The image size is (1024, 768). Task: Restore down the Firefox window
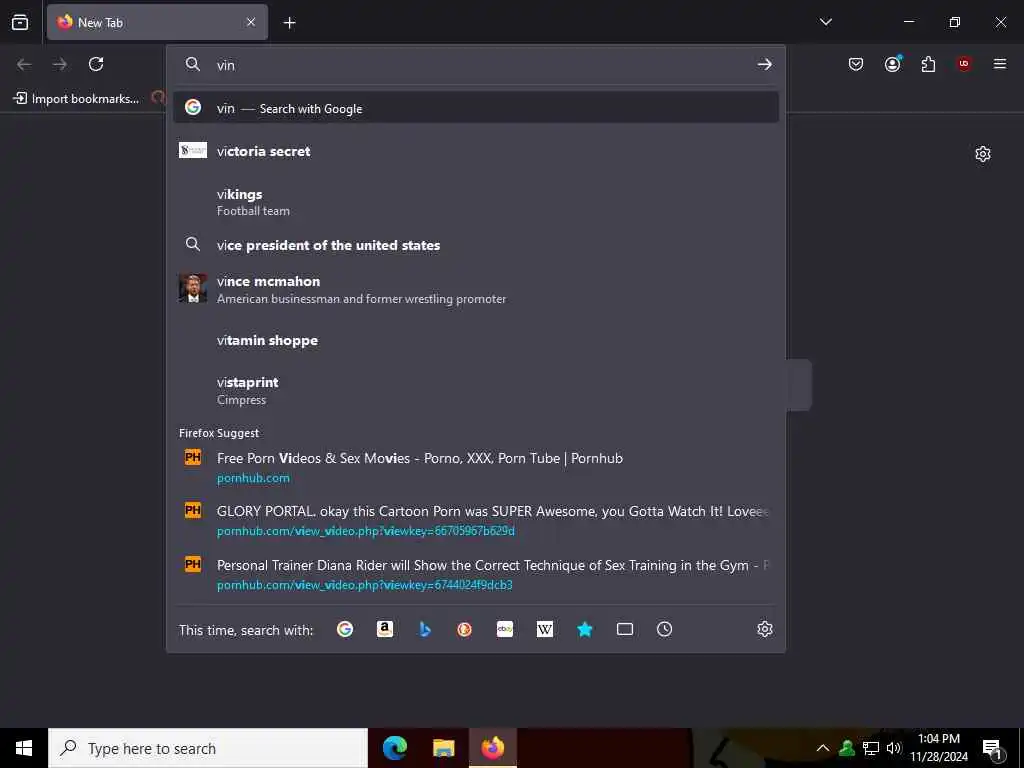tap(955, 22)
